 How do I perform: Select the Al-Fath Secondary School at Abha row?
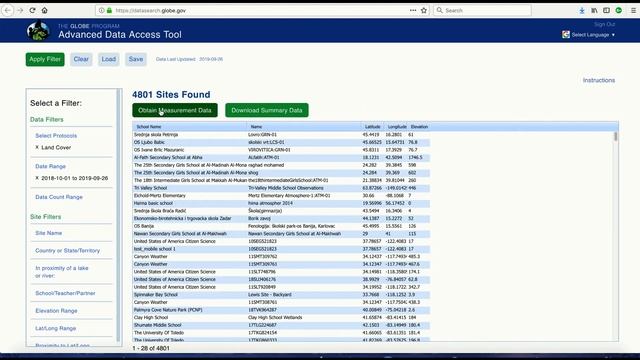(281, 157)
